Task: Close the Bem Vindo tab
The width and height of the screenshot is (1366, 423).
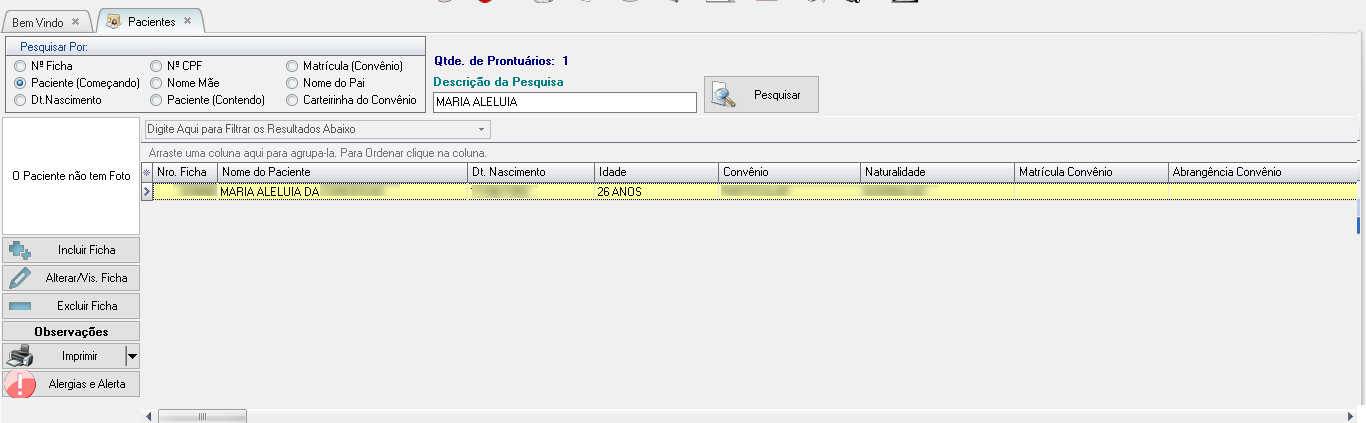Action: (x=76, y=22)
